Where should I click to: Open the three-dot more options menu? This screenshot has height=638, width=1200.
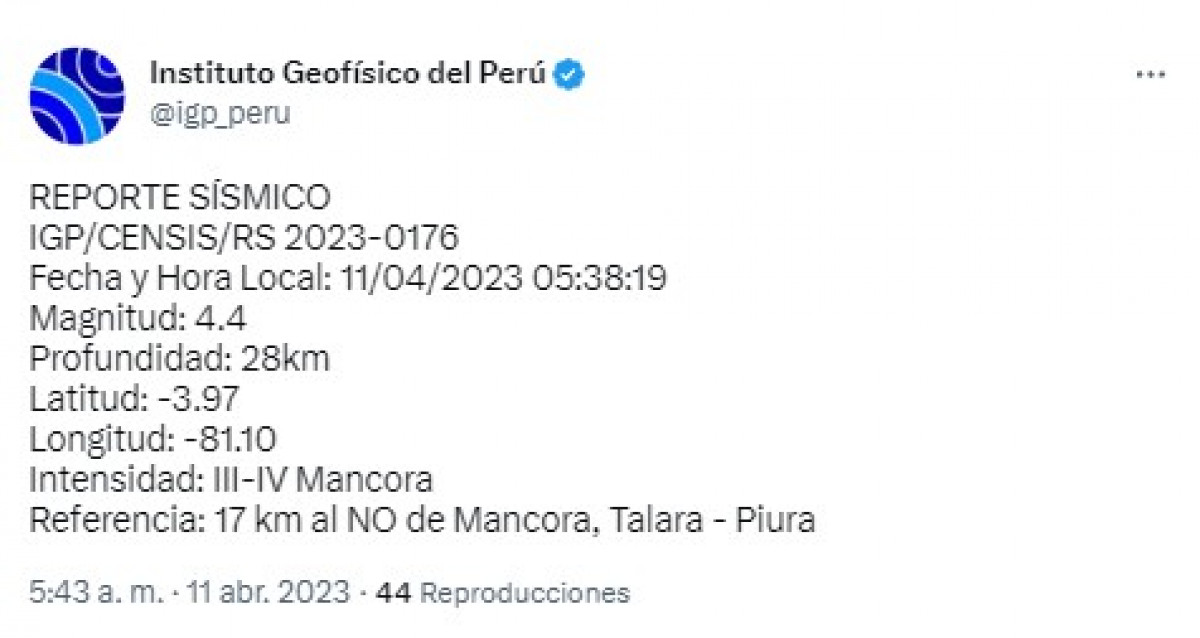pyautogui.click(x=1150, y=76)
